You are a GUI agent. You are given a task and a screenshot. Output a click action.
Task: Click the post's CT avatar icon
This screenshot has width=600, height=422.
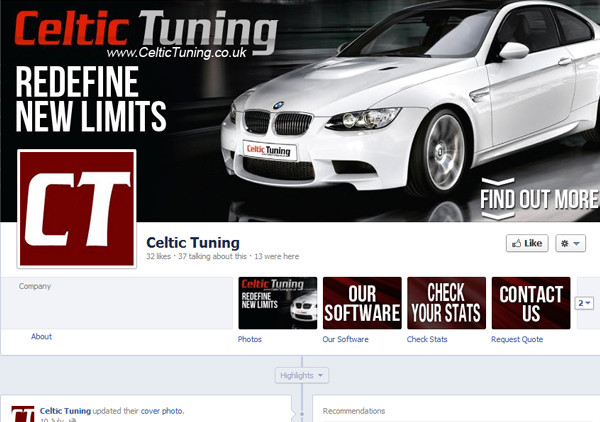[23, 414]
